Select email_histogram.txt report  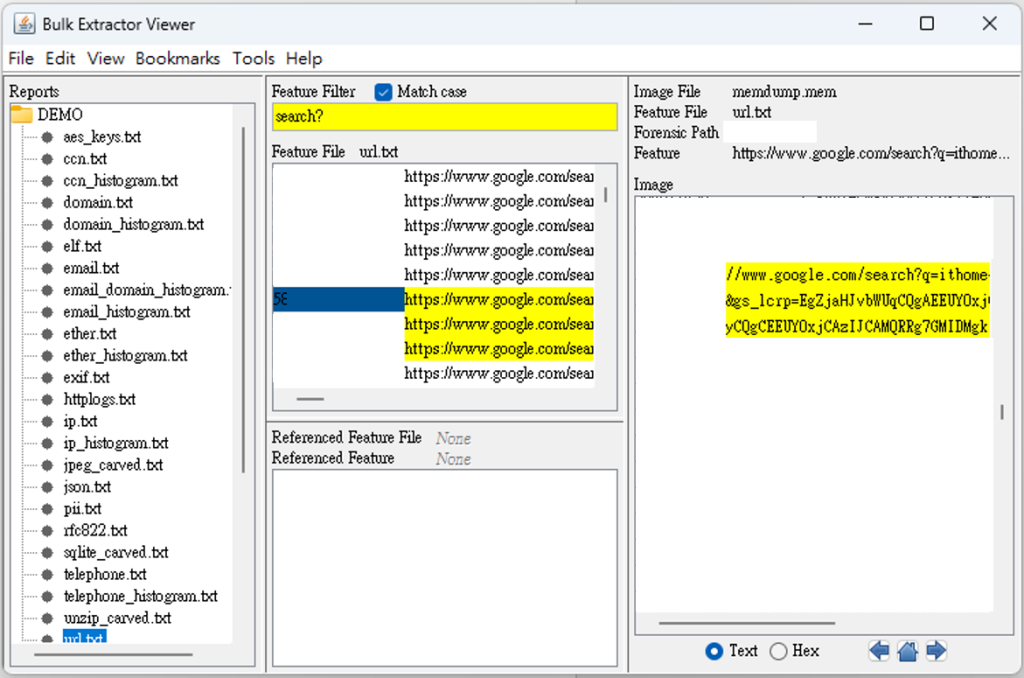coord(127,312)
